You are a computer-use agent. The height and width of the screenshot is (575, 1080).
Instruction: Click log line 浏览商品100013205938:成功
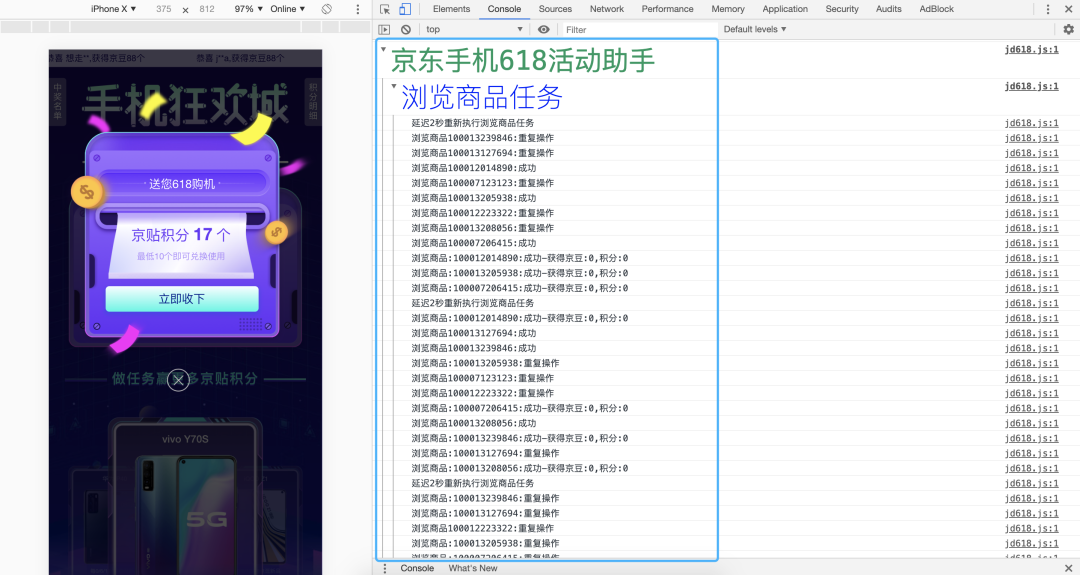pos(473,198)
